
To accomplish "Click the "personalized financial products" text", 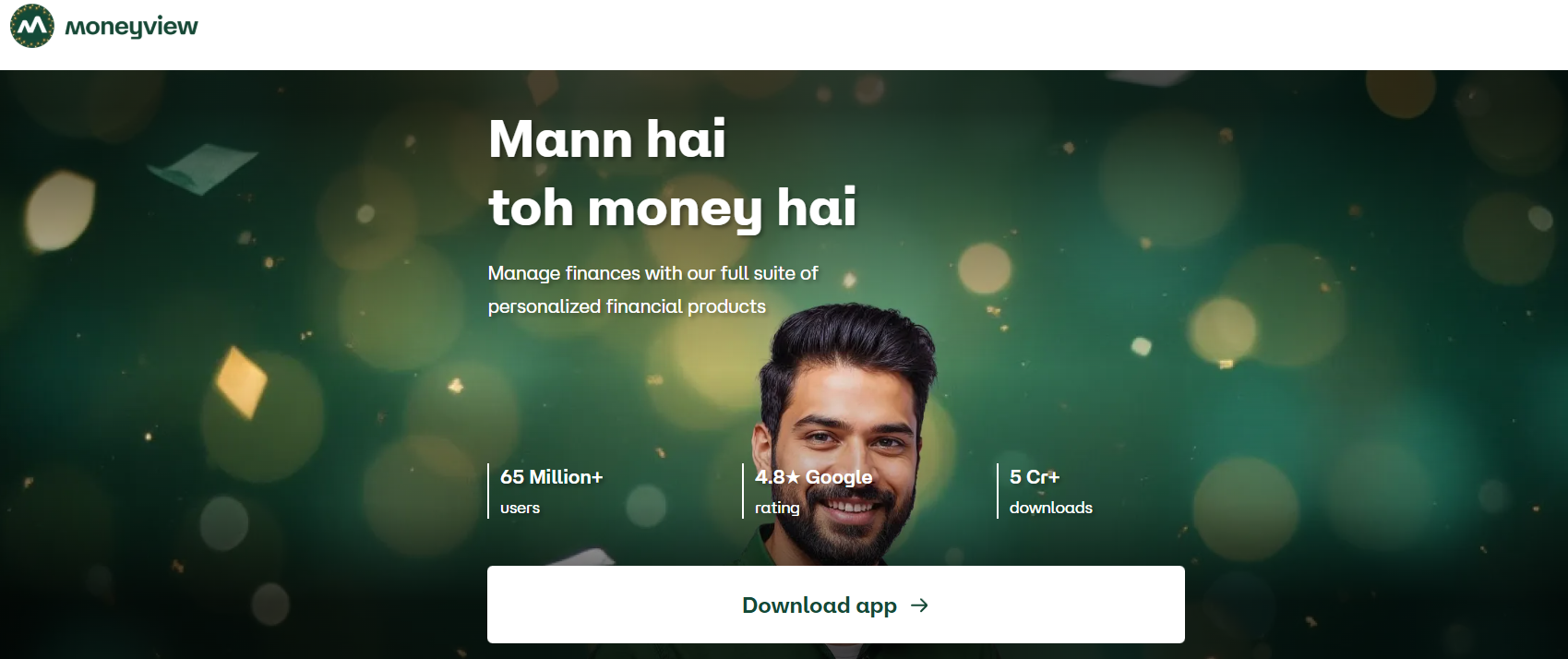I will (627, 306).
